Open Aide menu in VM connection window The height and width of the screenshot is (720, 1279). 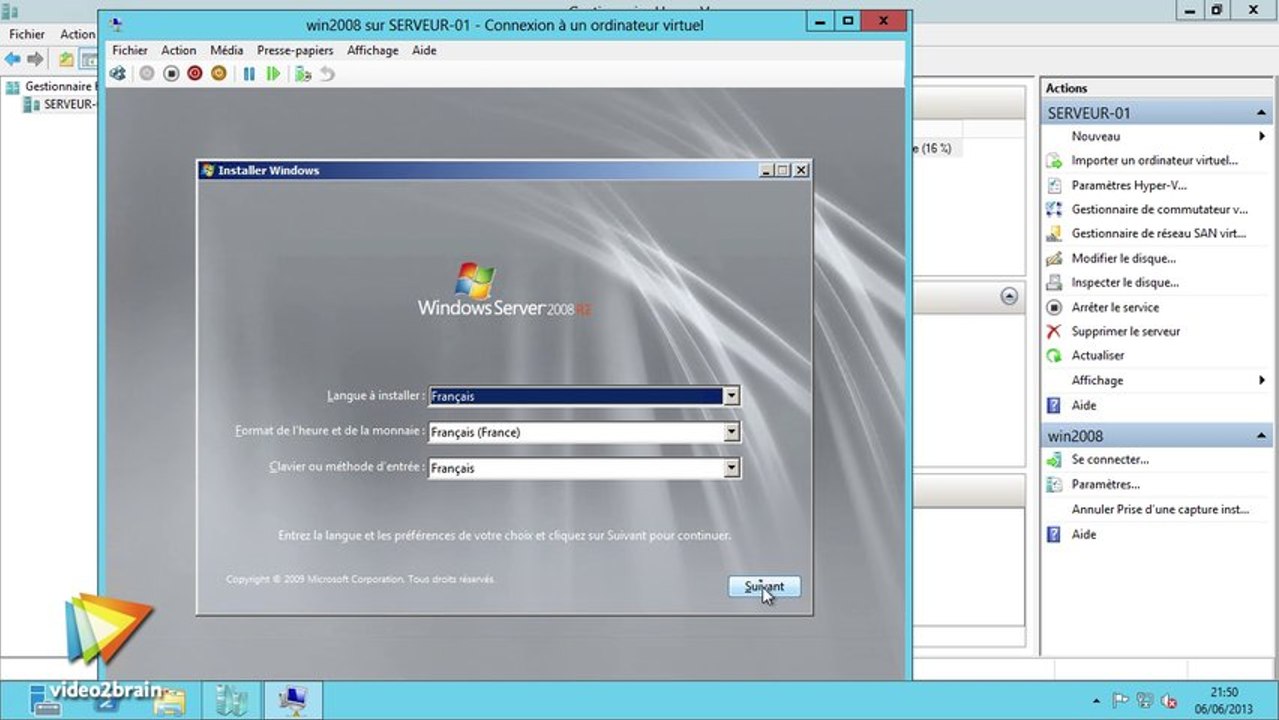(x=424, y=50)
